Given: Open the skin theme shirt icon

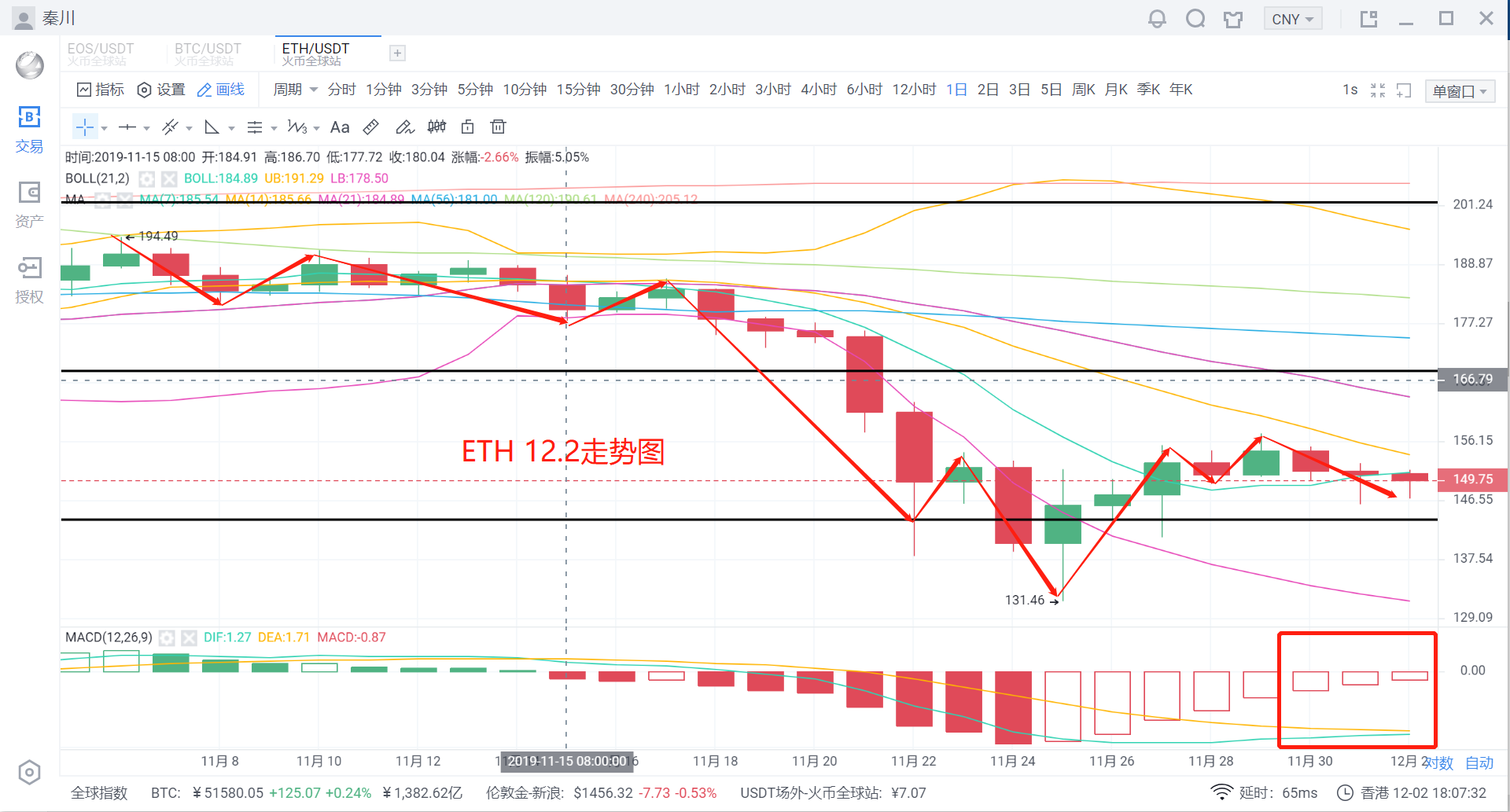Looking at the screenshot, I should tap(1233, 20).
